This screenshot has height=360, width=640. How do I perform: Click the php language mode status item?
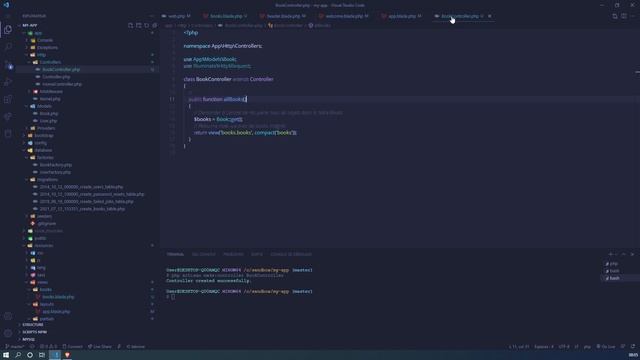click(x=587, y=347)
